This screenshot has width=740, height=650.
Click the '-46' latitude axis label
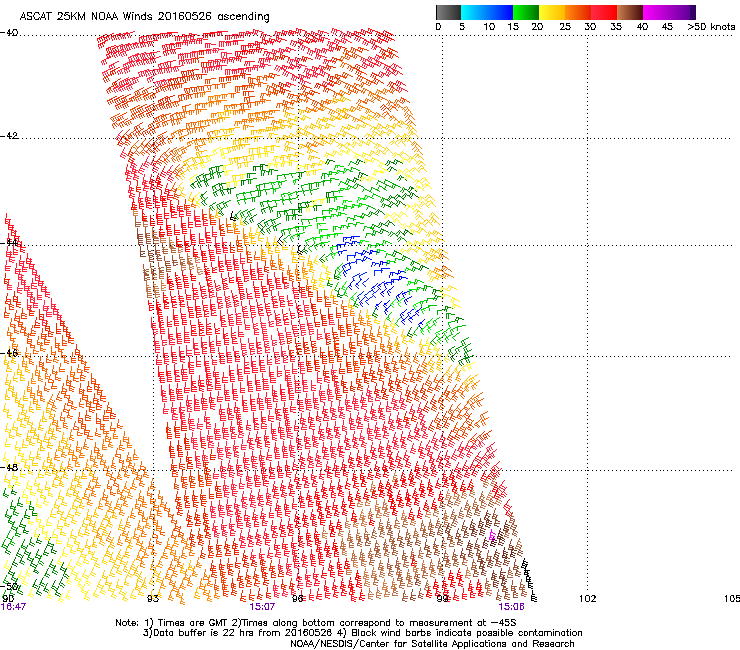(x=9, y=353)
